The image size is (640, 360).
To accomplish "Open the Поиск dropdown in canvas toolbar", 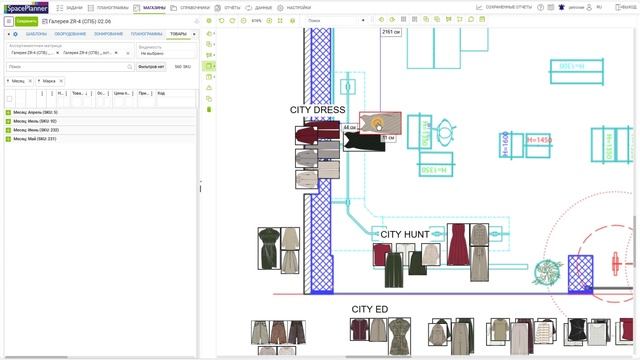I will coord(336,20).
